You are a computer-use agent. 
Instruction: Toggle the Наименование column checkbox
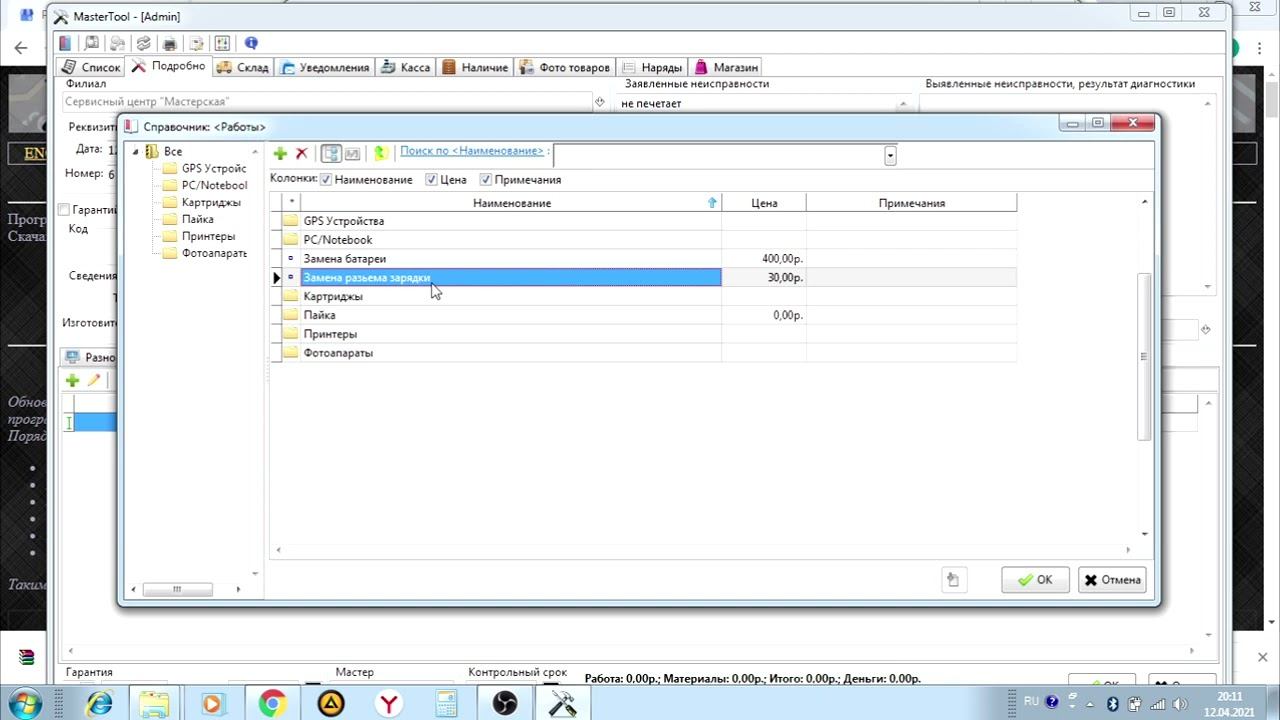(326, 180)
